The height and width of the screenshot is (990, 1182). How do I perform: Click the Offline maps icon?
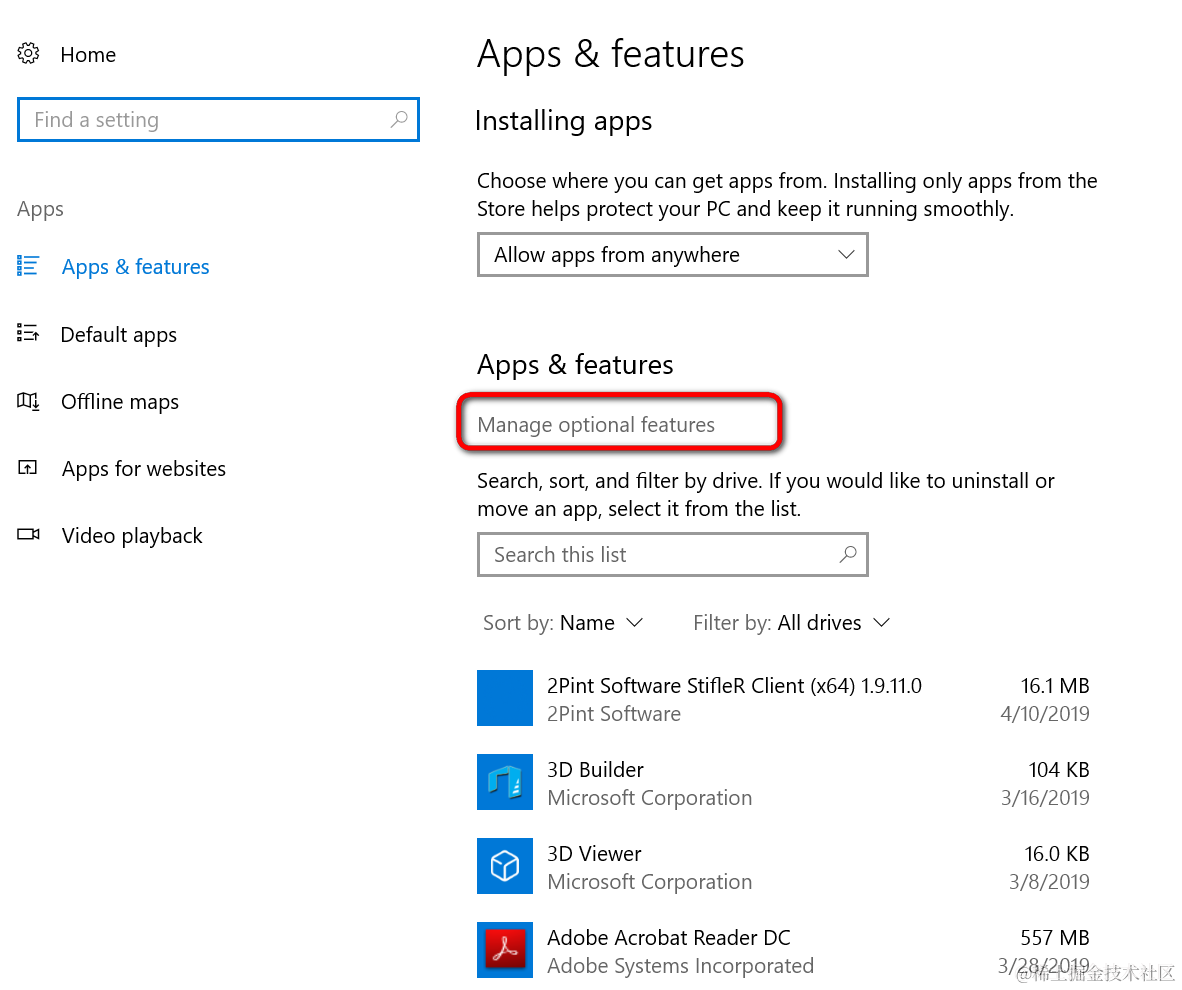click(28, 400)
